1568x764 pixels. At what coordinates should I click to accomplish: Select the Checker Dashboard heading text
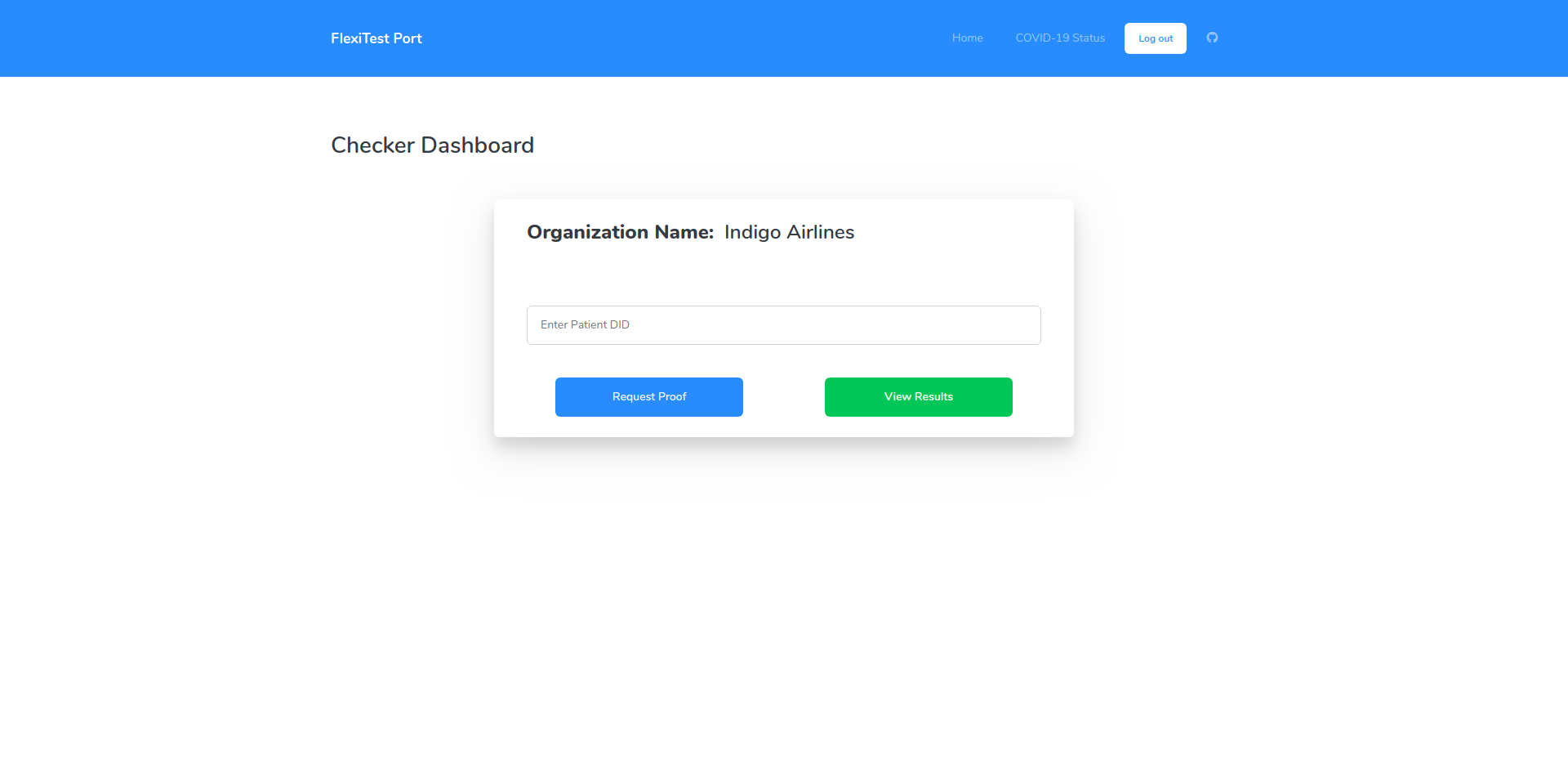pos(432,145)
